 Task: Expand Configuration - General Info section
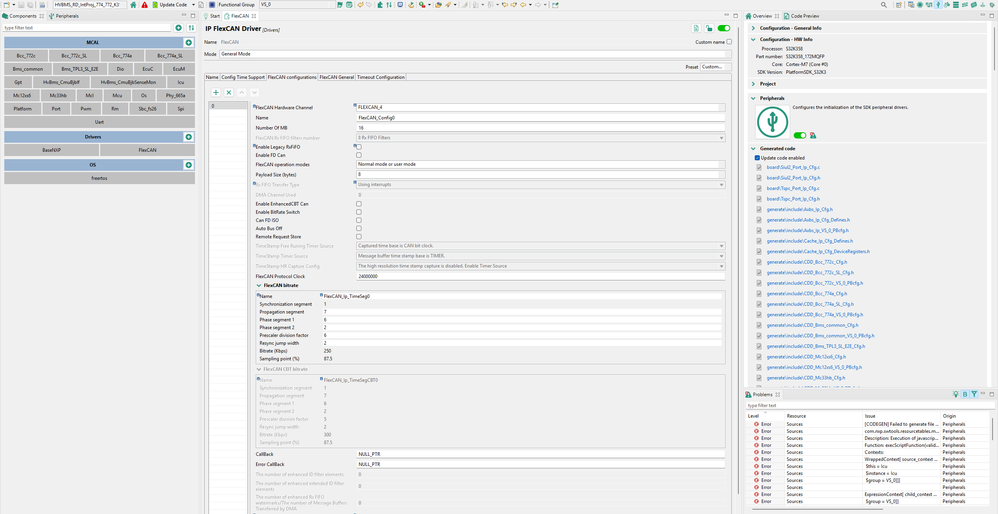[754, 28]
